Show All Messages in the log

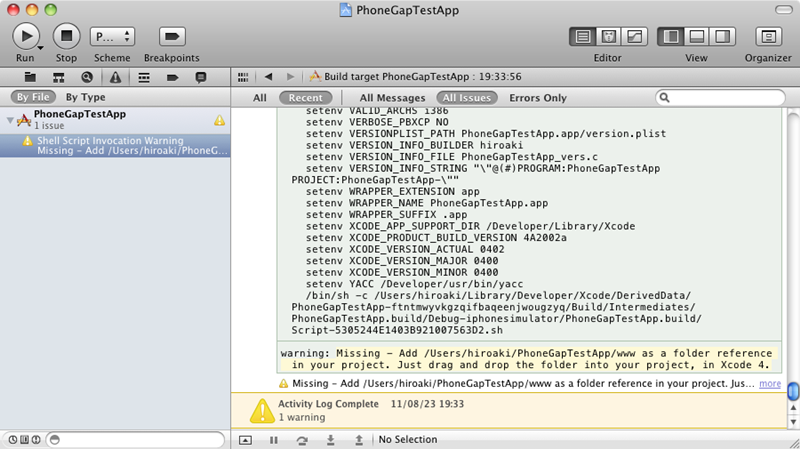pos(392,97)
